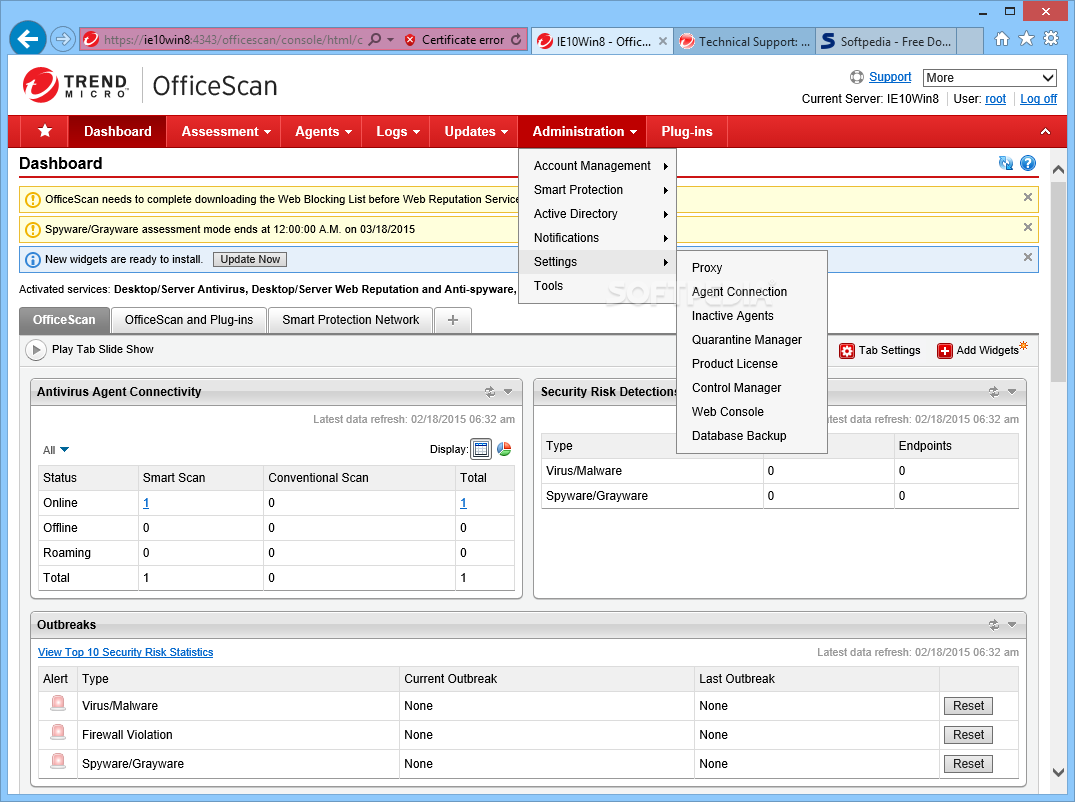1075x802 pixels.
Task: Click the browser Forward arrow button
Action: point(62,39)
